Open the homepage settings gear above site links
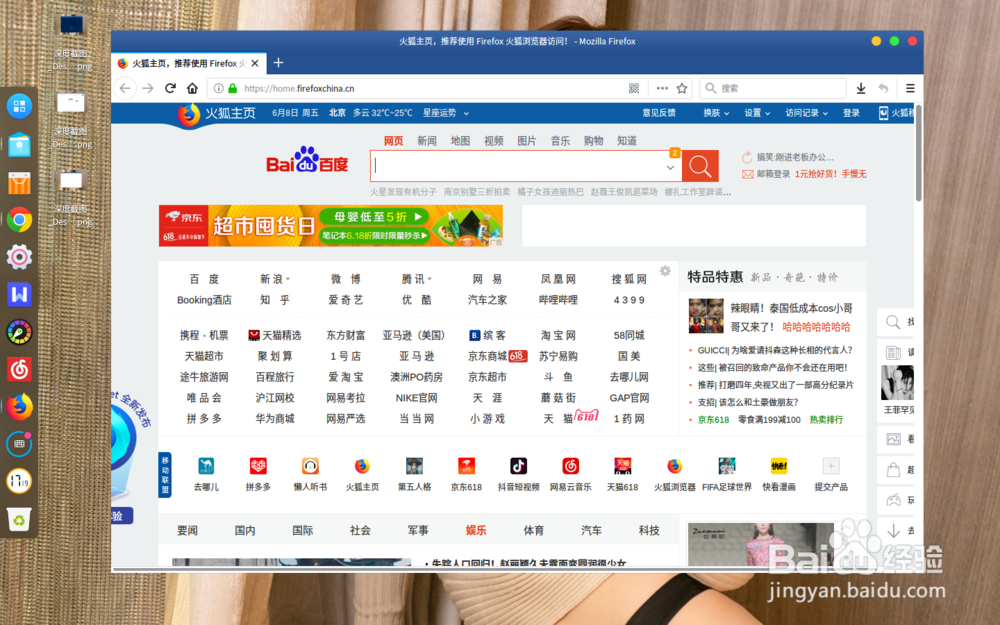The height and width of the screenshot is (625, 1000). coord(665,270)
